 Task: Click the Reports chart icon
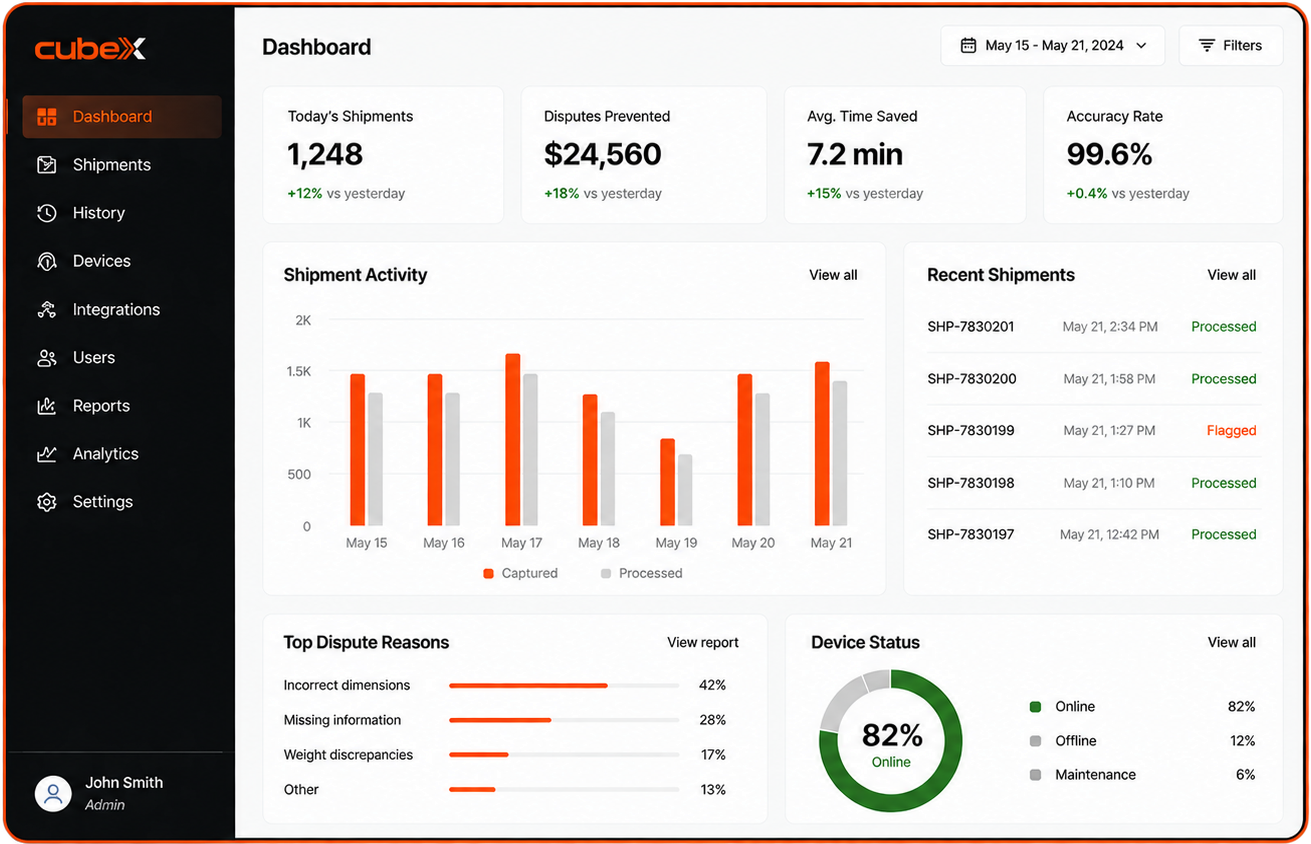(47, 406)
